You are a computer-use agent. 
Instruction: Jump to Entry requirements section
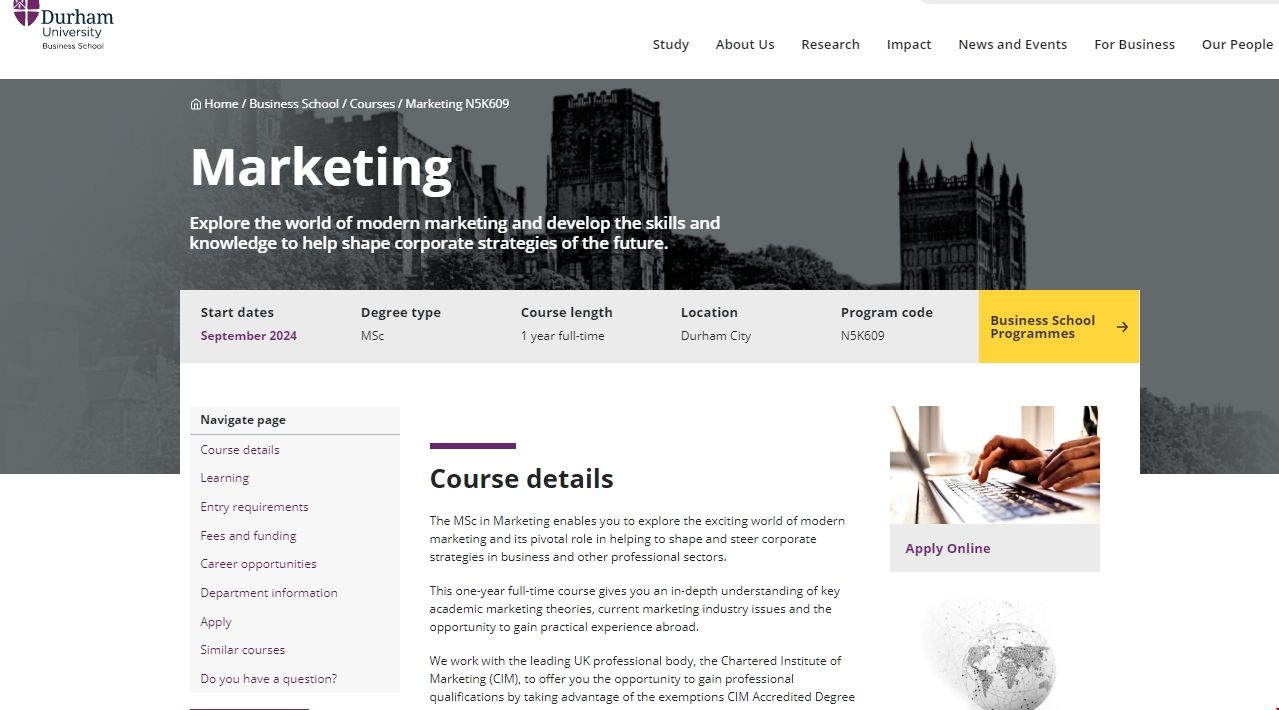tap(254, 507)
